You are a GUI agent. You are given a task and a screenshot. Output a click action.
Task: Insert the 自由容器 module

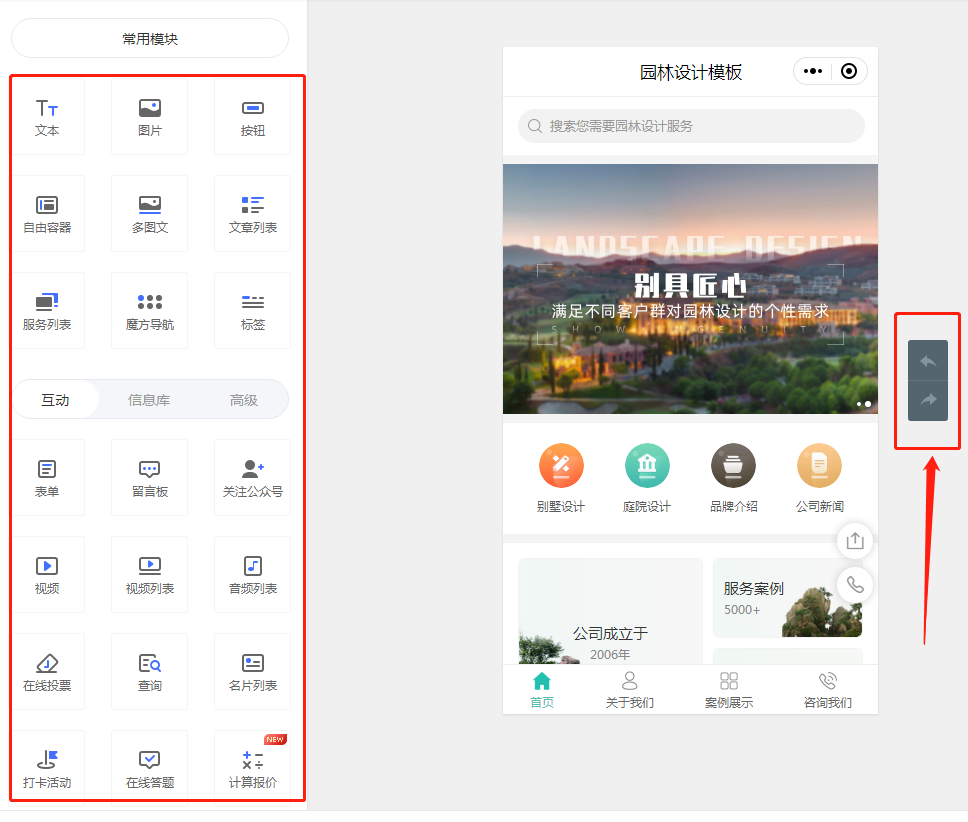click(x=47, y=214)
